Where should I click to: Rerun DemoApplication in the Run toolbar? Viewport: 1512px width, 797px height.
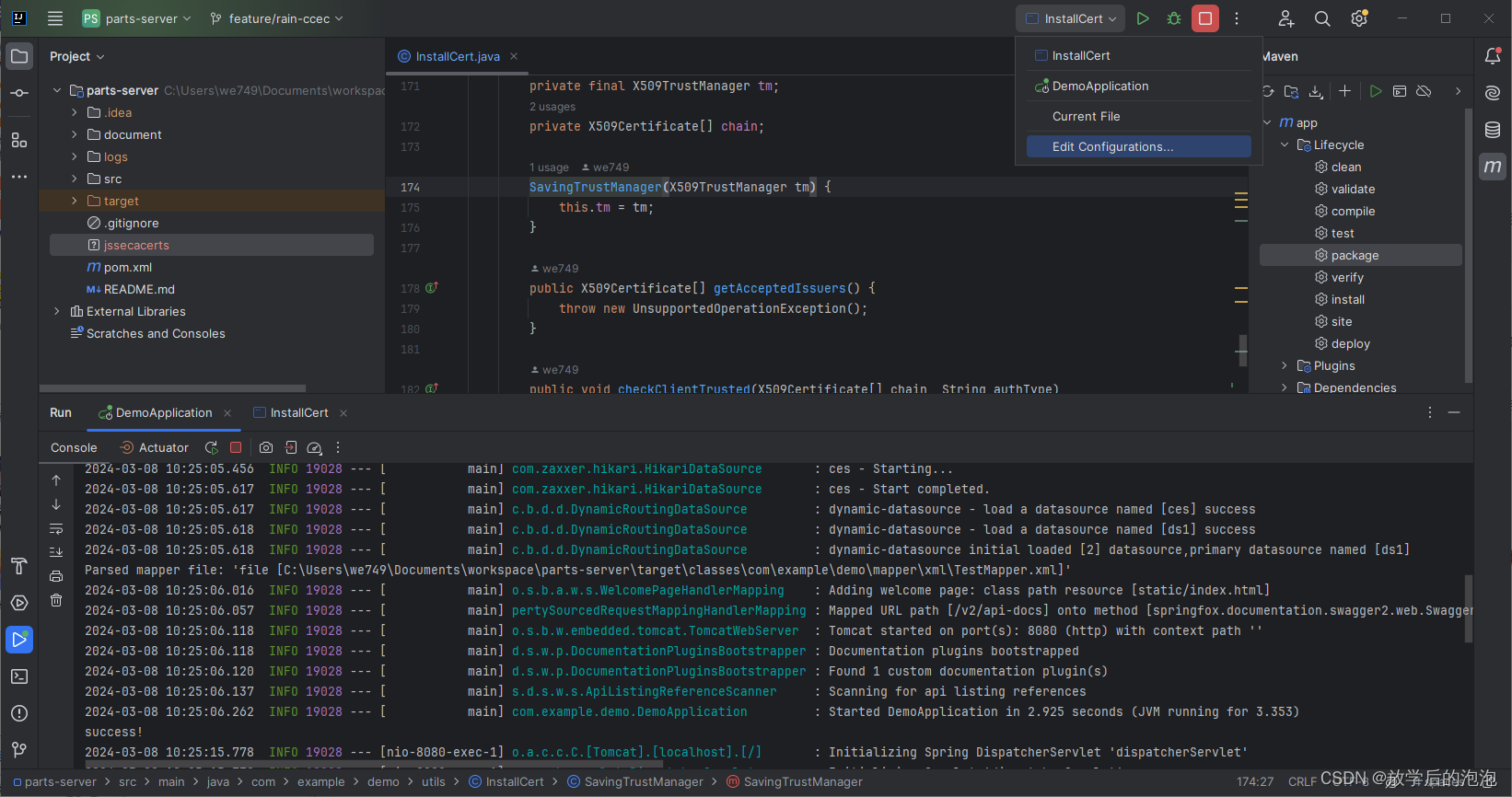[x=212, y=447]
